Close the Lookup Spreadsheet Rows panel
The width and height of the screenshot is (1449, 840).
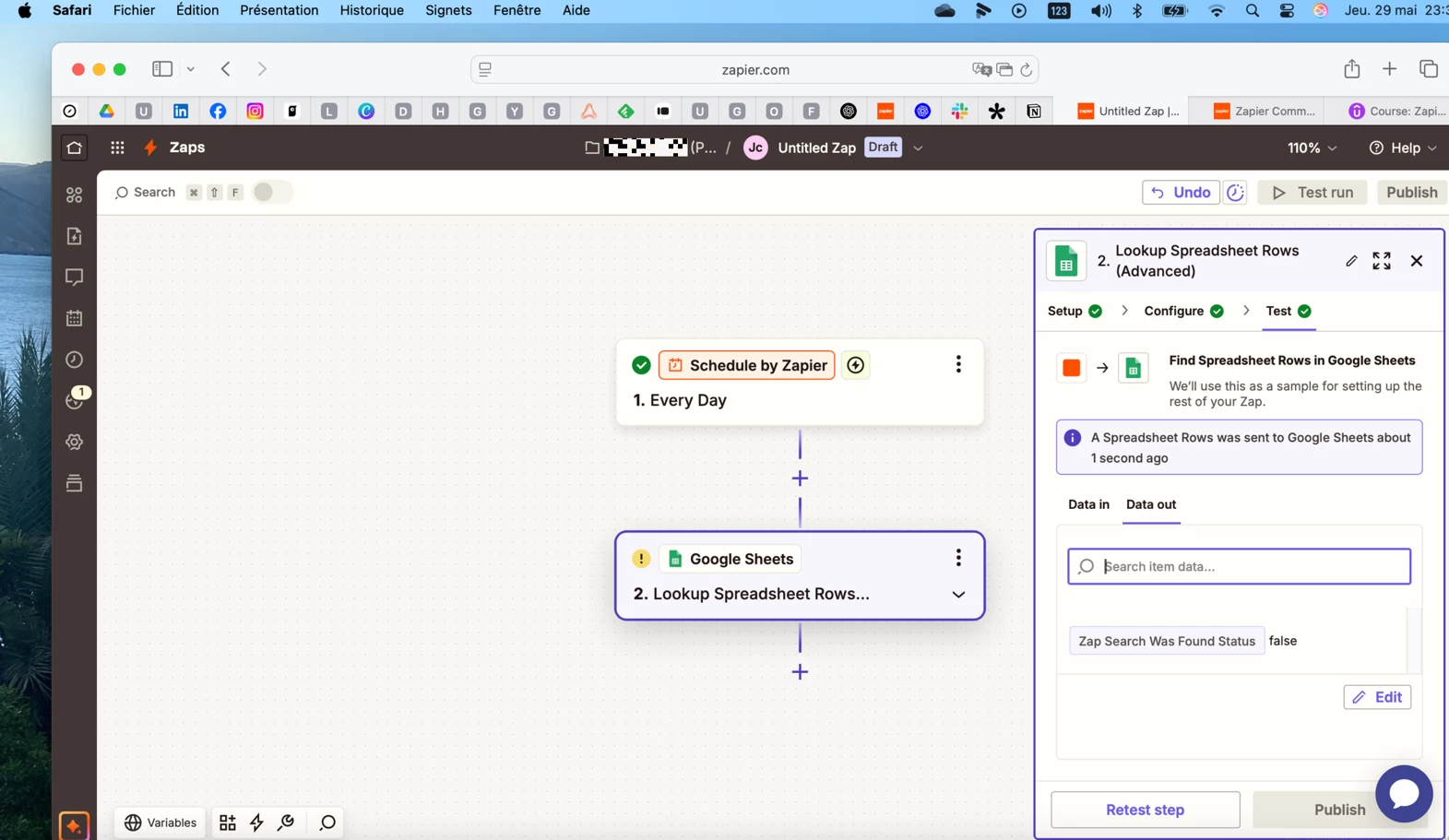click(x=1417, y=261)
